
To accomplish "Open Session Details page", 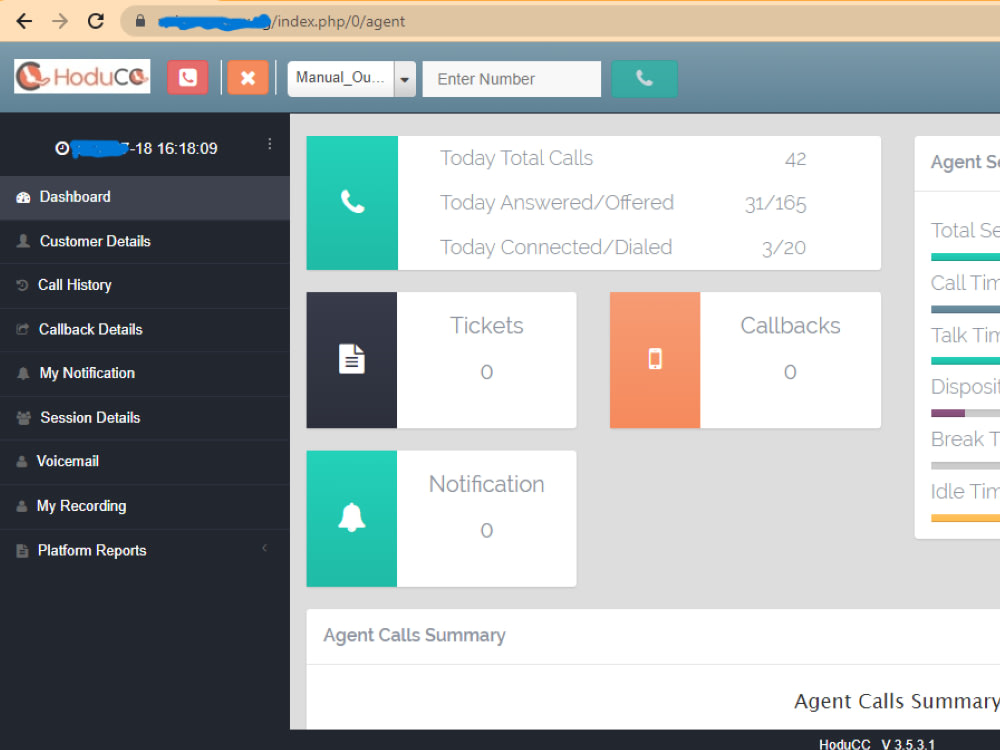I will [x=145, y=418].
